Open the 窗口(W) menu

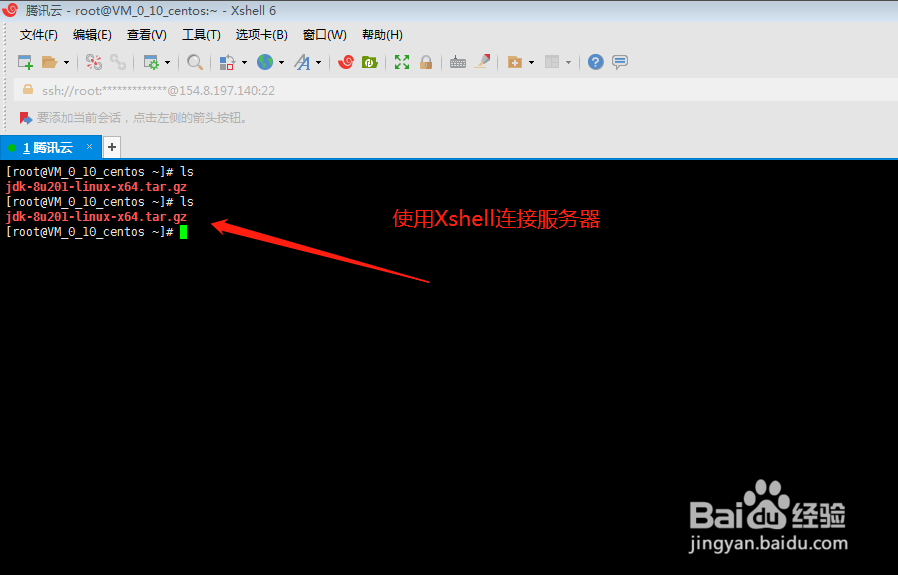[325, 35]
